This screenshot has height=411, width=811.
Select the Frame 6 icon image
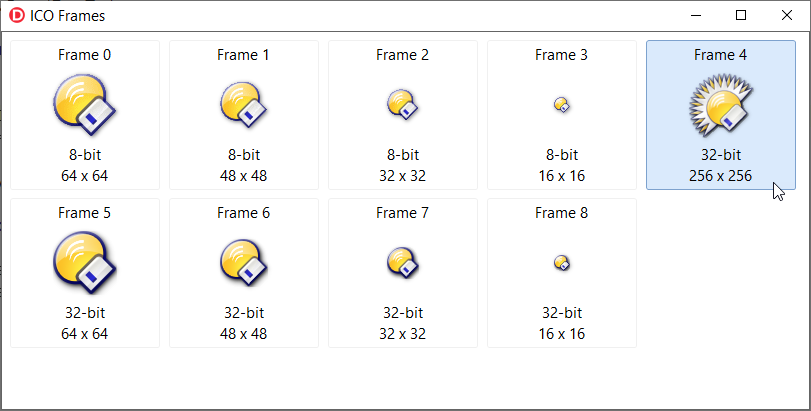[243, 263]
